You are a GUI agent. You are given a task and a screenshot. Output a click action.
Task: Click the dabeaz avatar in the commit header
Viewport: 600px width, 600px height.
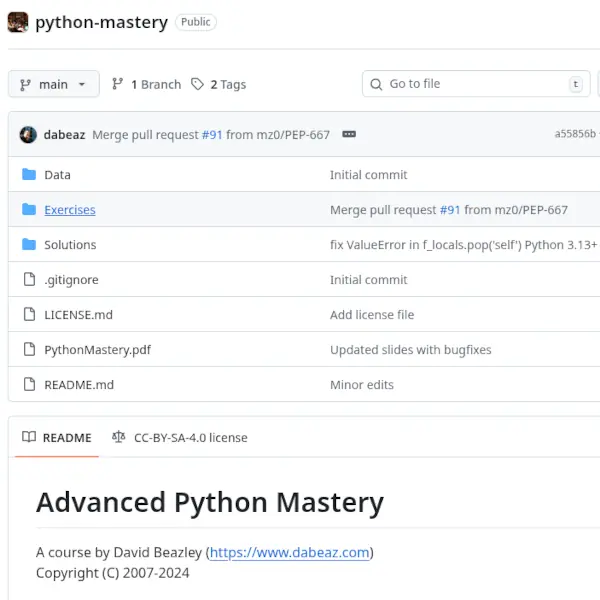point(28,135)
